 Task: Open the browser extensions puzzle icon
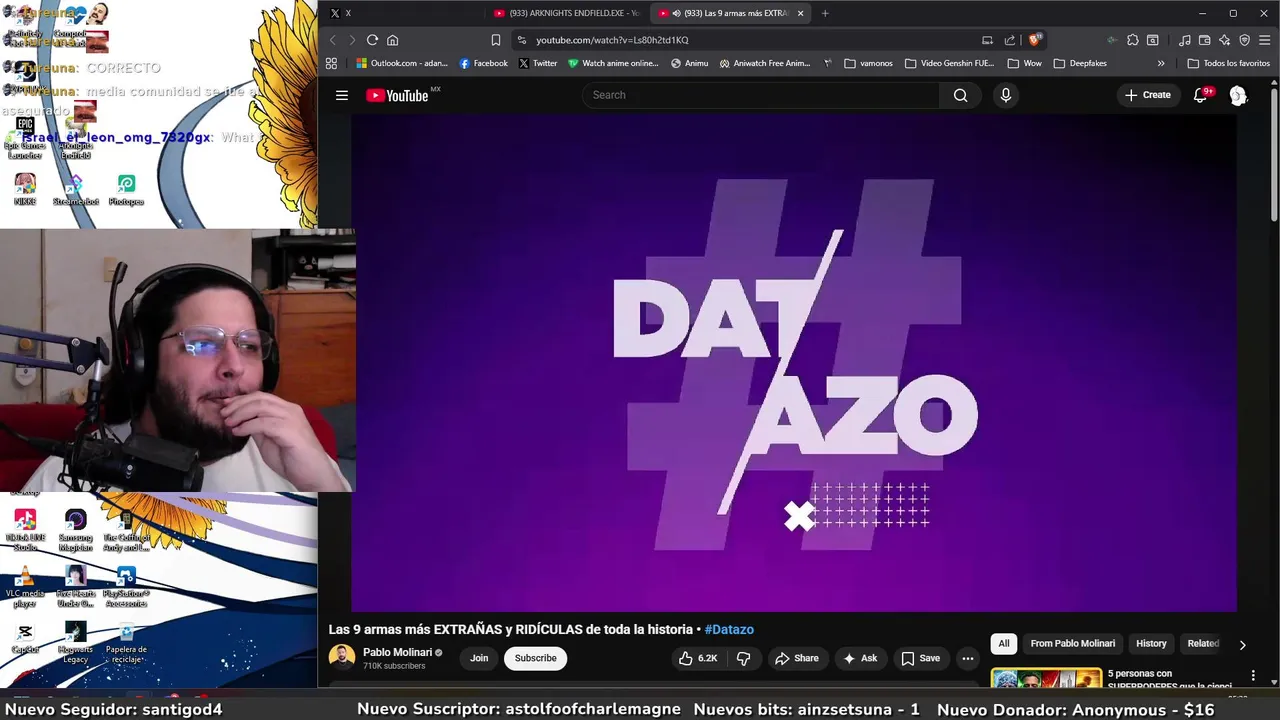point(1132,40)
